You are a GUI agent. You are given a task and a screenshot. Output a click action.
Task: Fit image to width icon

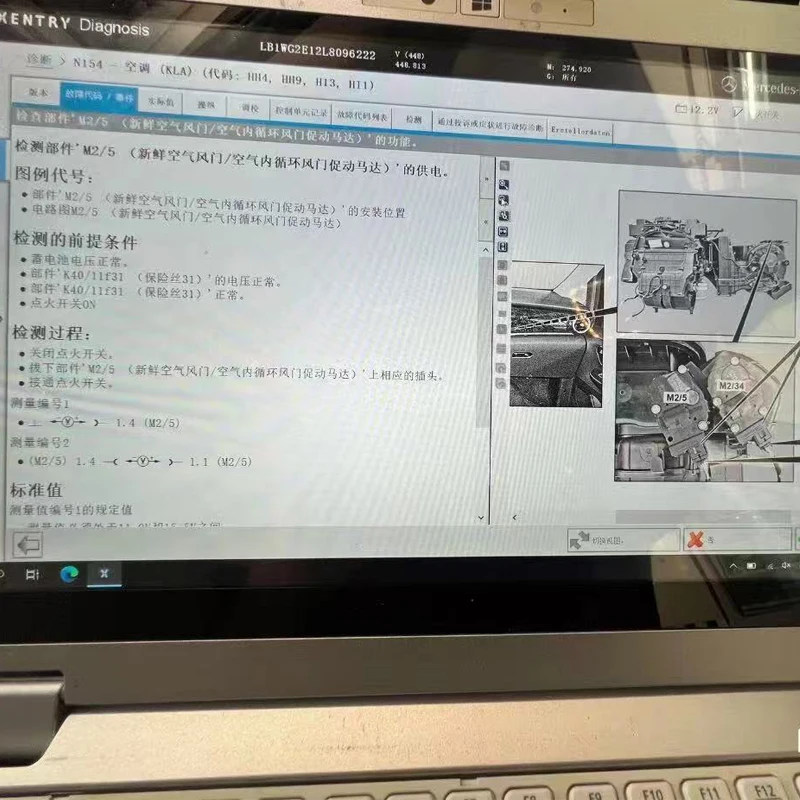pos(503,232)
